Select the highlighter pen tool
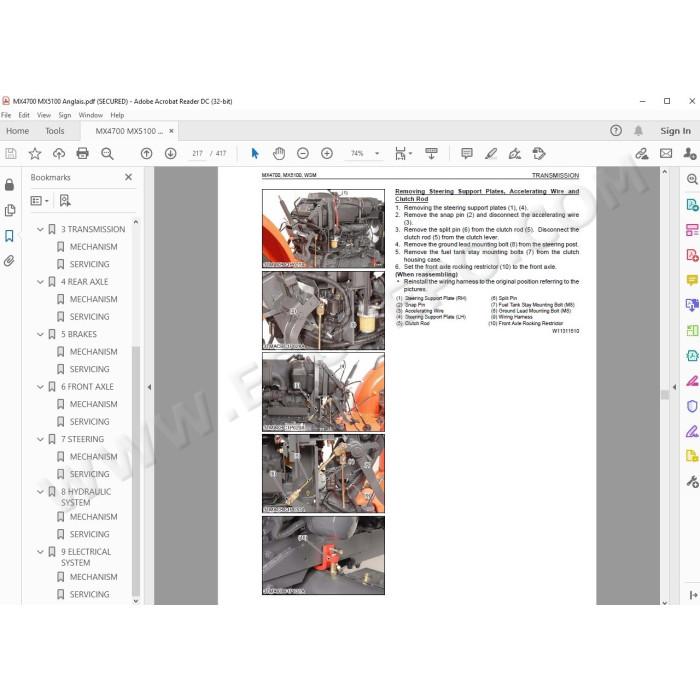 point(491,154)
